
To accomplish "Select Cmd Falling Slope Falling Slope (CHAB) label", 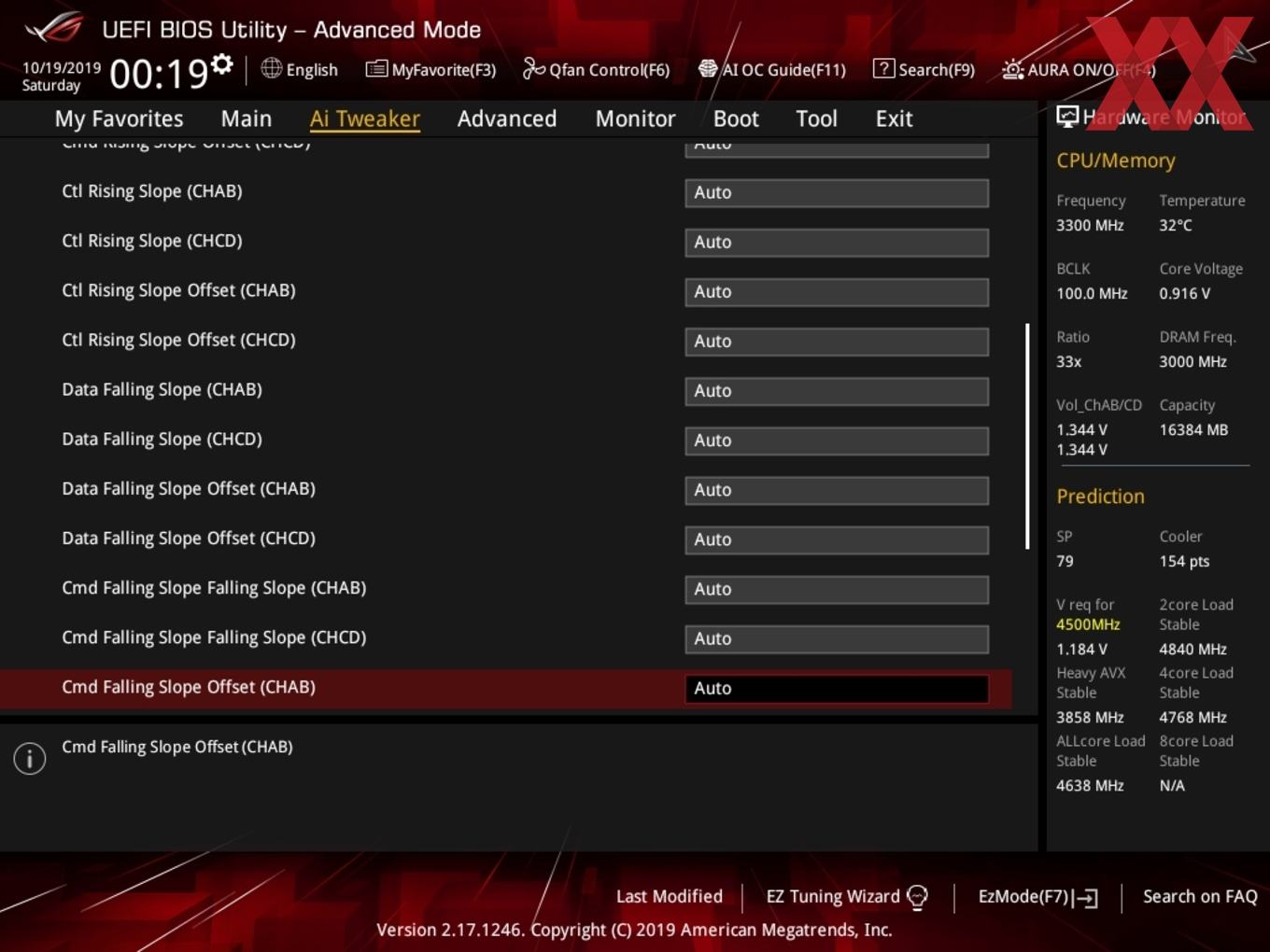I will click(214, 588).
